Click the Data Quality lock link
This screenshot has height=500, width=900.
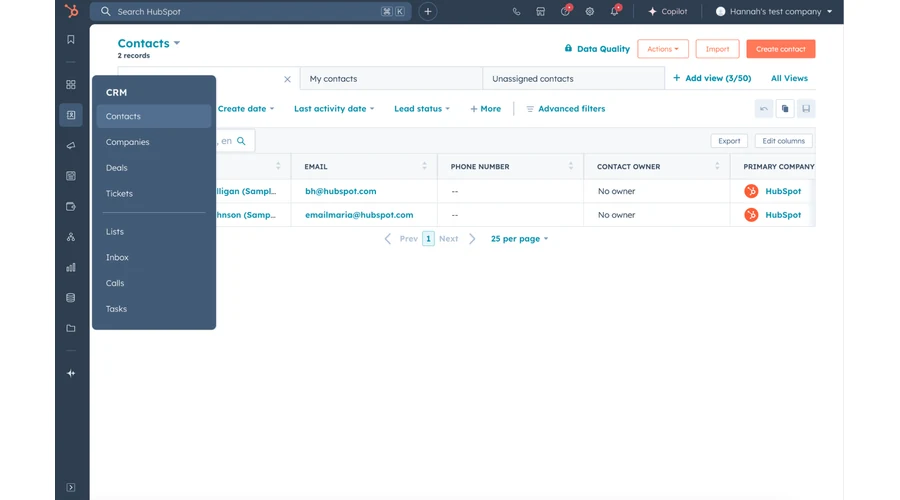tap(597, 49)
